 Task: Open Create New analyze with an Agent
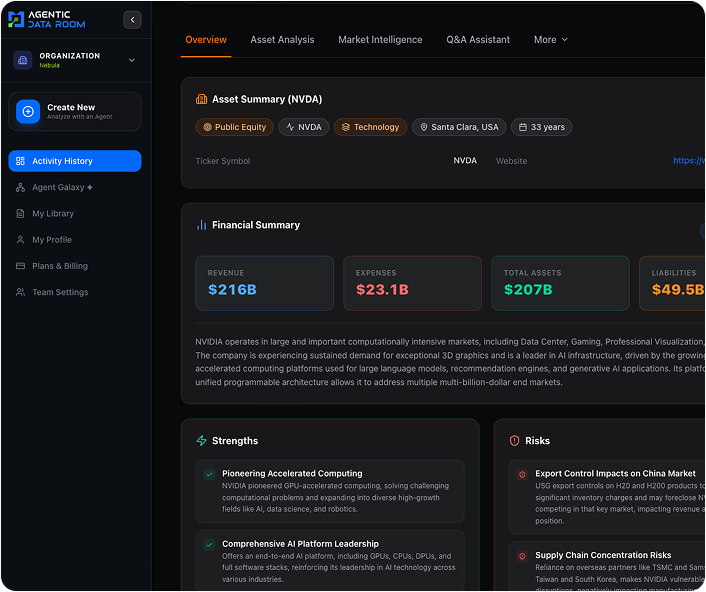(75, 112)
